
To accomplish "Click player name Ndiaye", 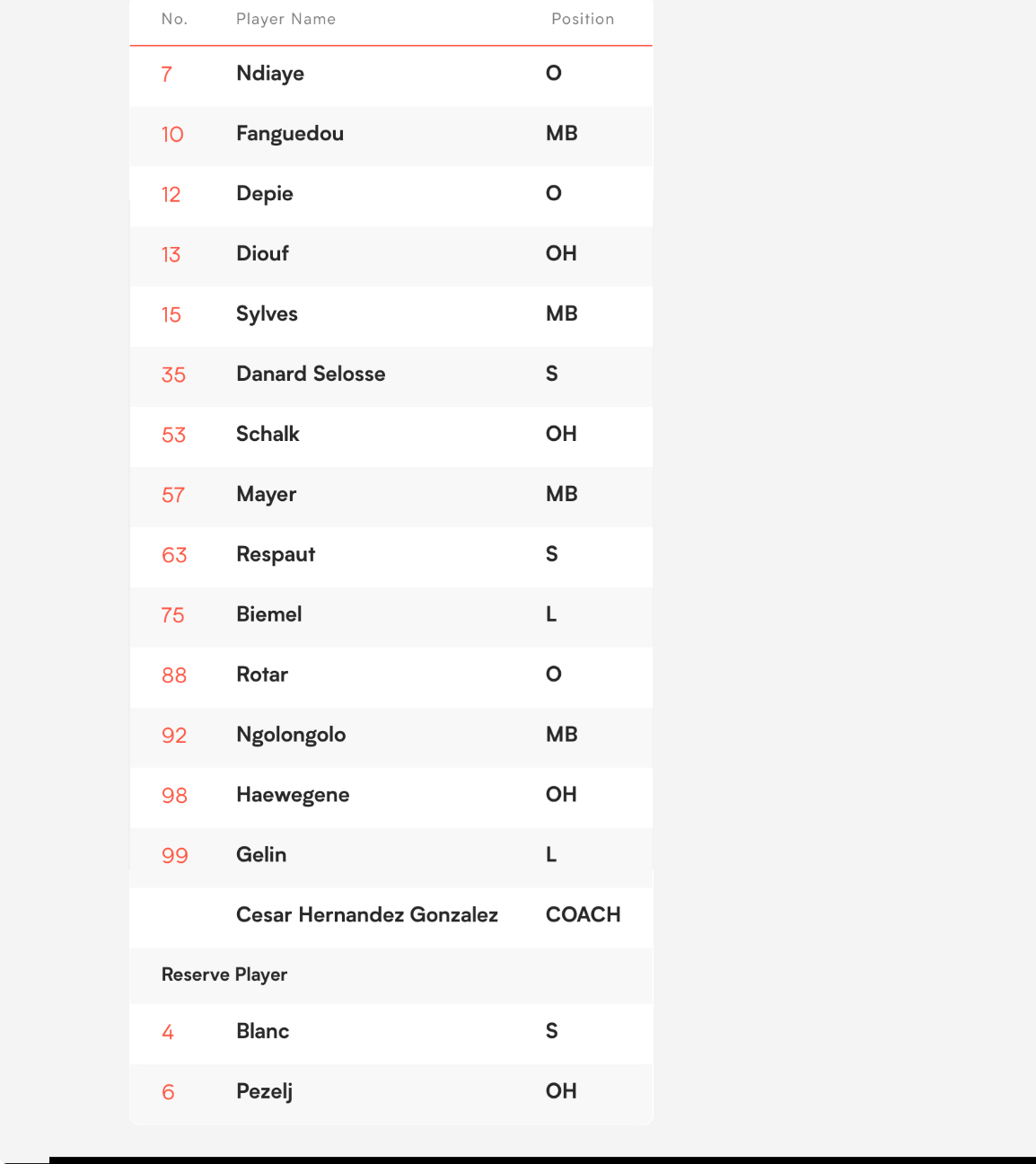I will tap(270, 74).
